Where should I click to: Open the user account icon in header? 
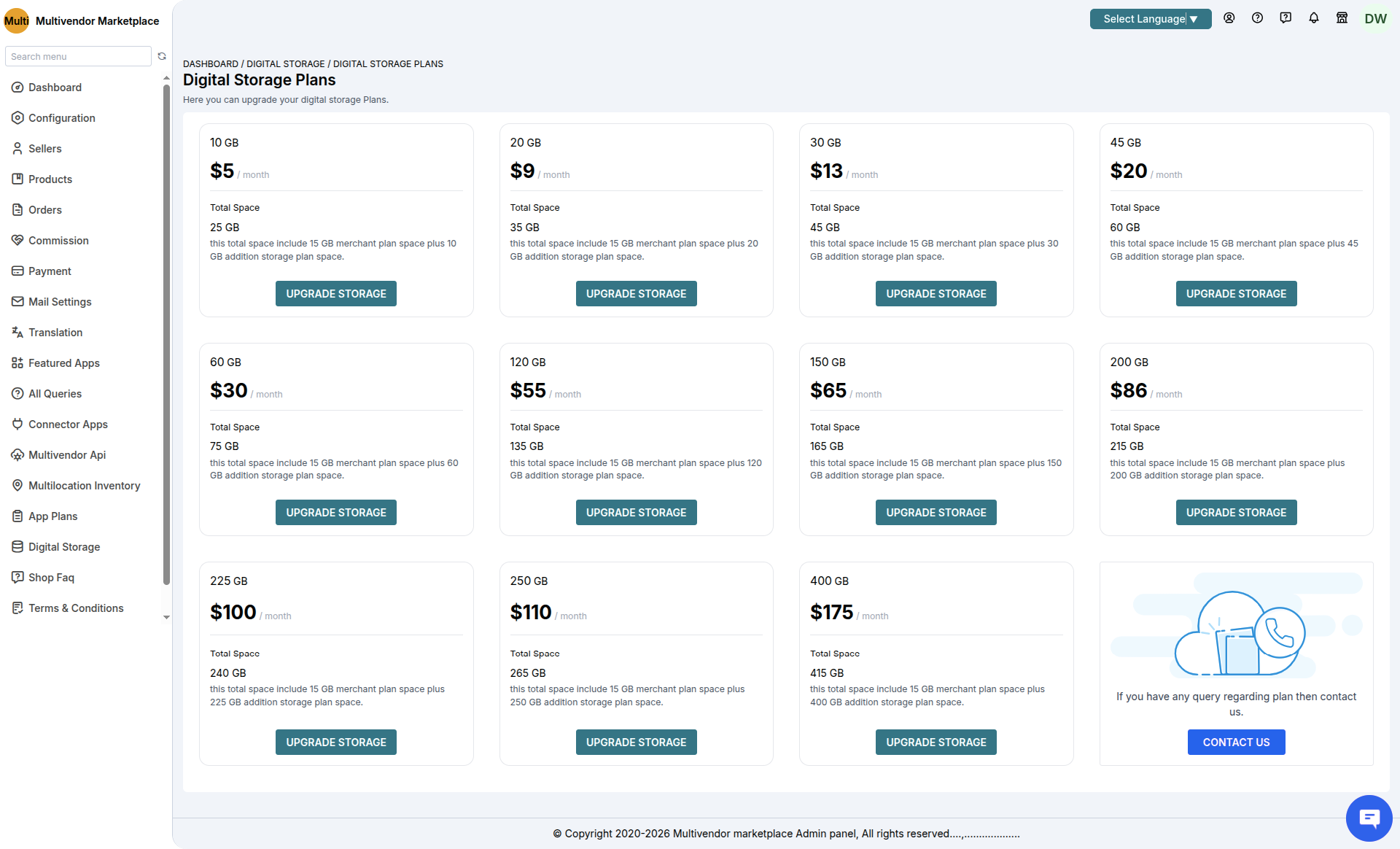[x=1229, y=18]
